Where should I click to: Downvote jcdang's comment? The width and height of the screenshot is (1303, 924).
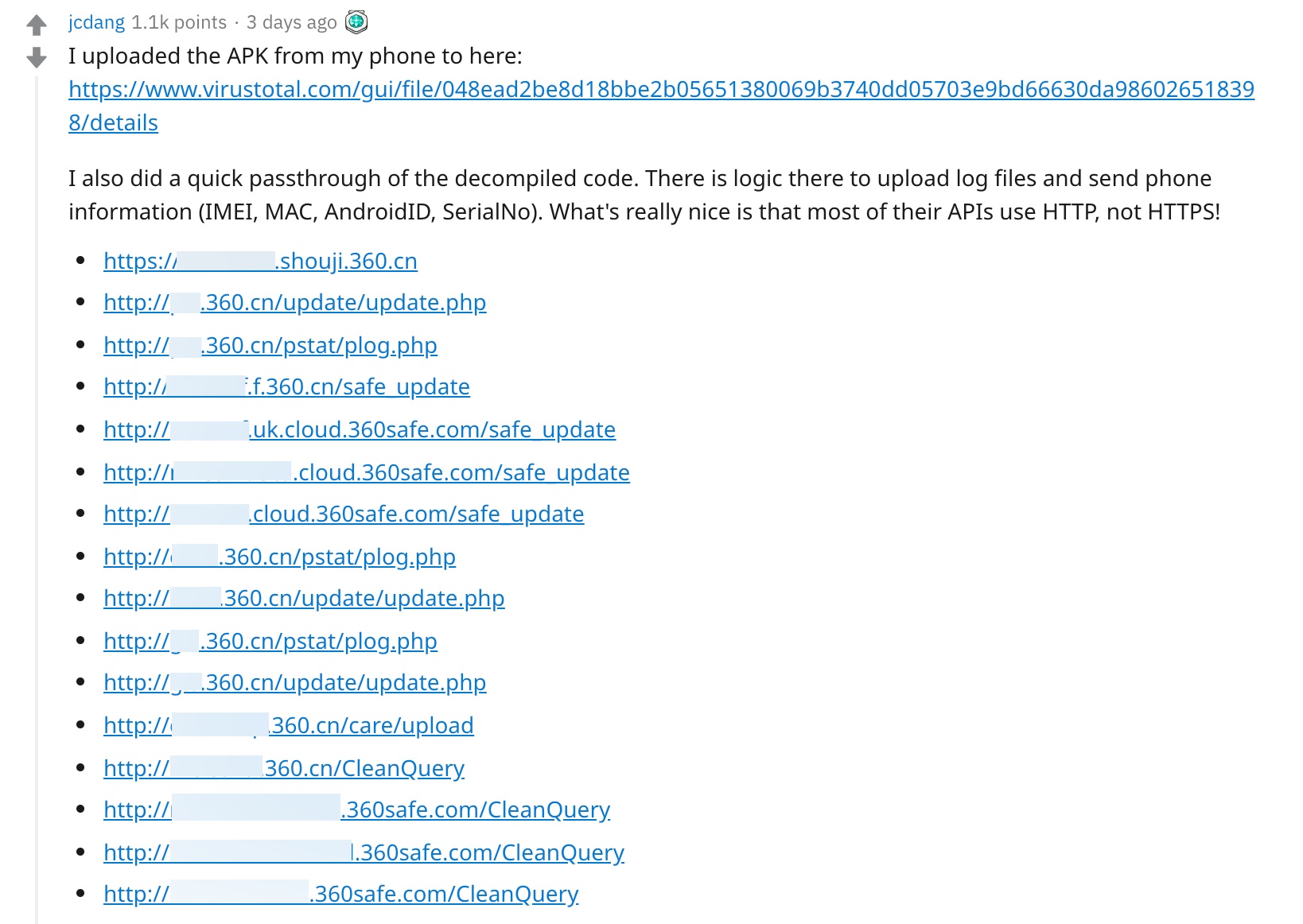[37, 57]
